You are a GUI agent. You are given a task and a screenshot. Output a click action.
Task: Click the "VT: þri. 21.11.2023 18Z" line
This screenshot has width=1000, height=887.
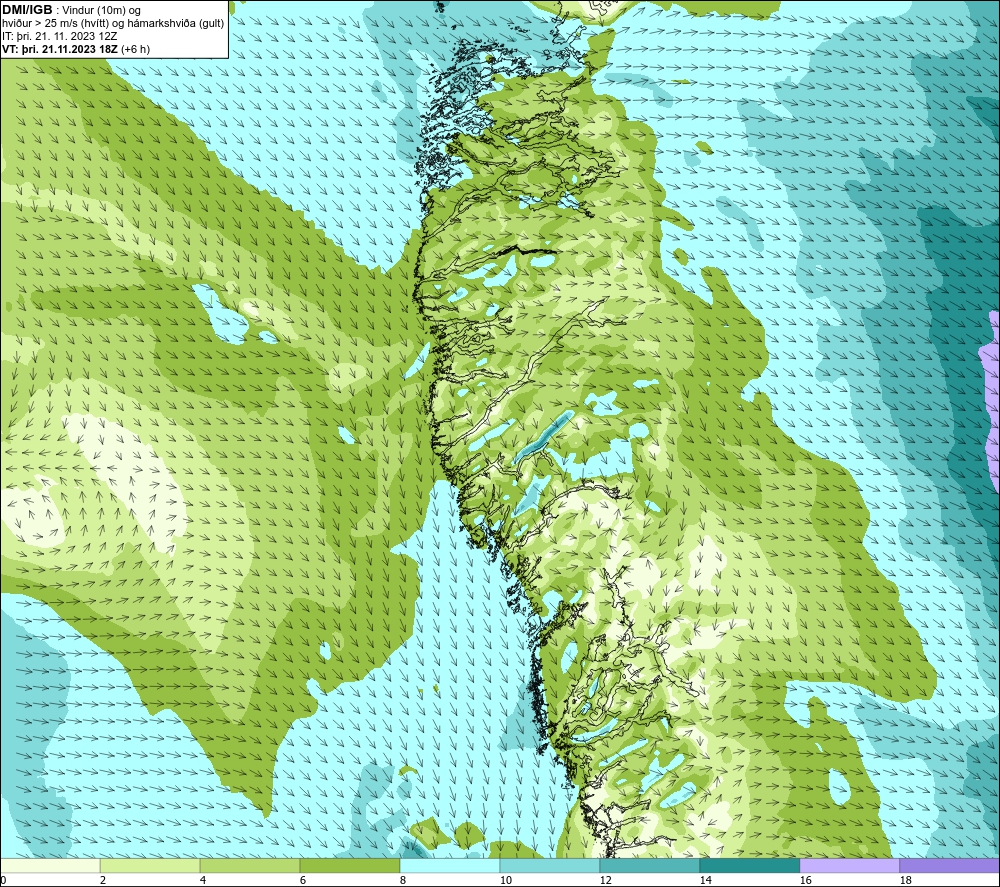coord(60,49)
